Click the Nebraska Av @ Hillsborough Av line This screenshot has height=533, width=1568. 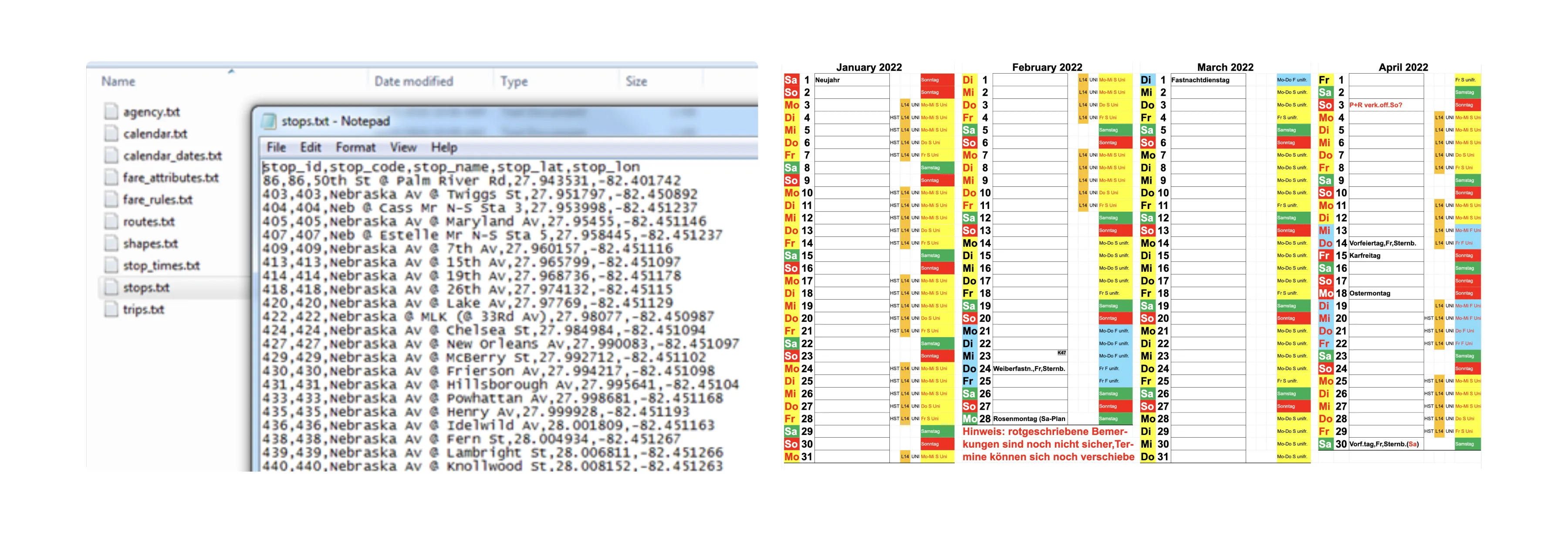click(500, 385)
